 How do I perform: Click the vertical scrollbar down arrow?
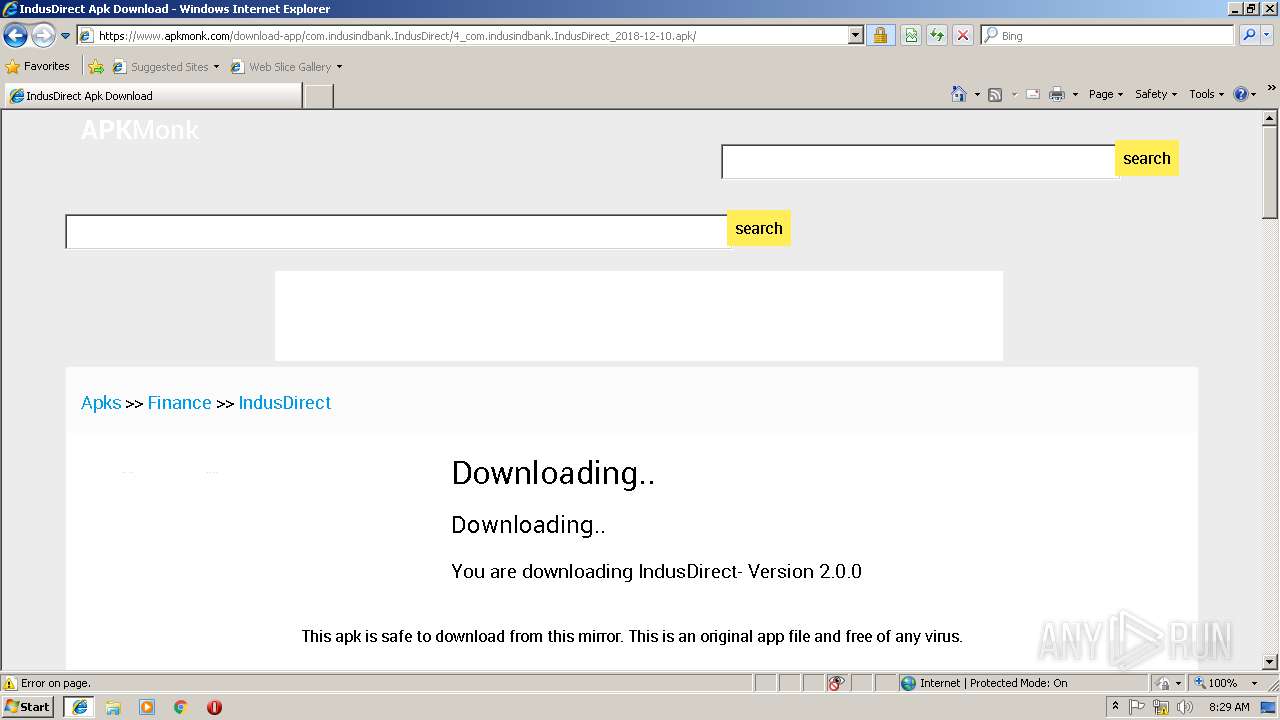pos(1270,662)
